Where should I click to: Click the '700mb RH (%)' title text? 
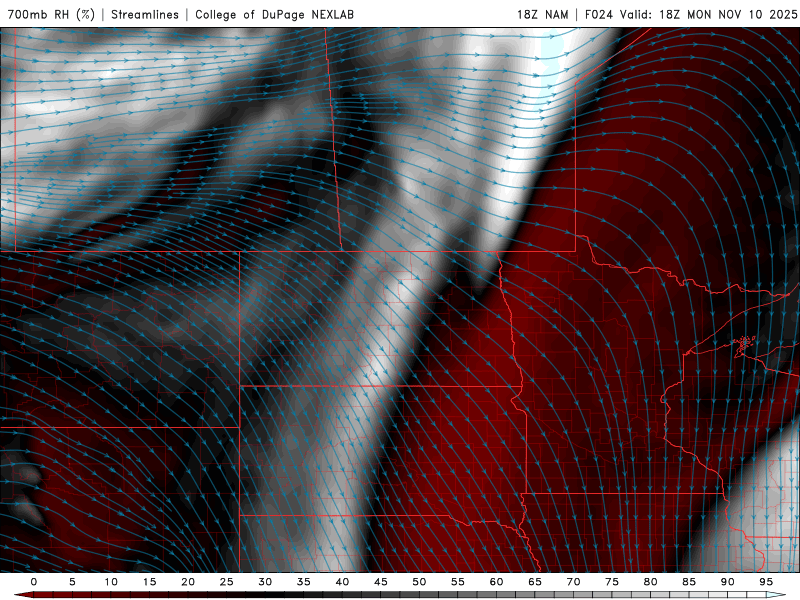pyautogui.click(x=52, y=14)
